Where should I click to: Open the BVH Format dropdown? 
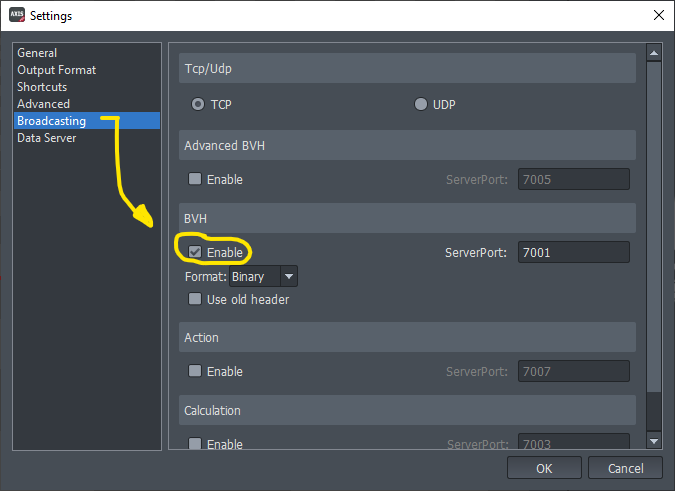tap(264, 277)
